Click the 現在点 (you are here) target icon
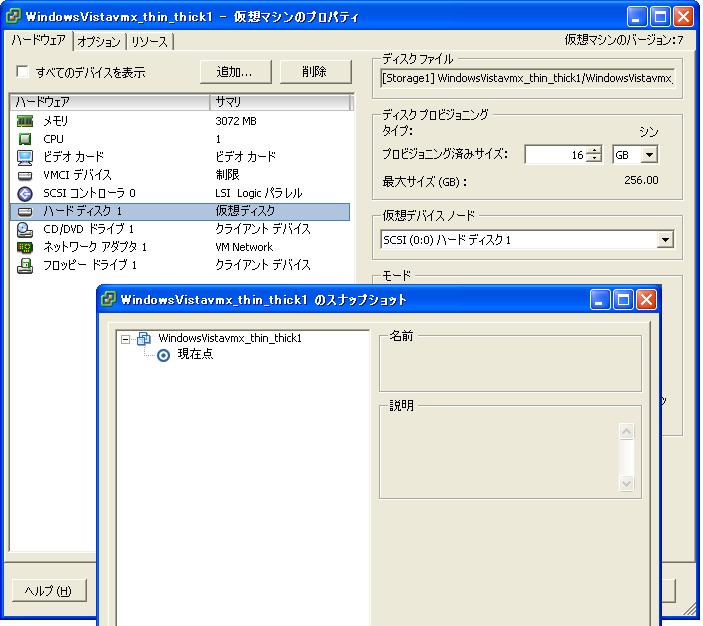Viewport: 703px width, 626px height. coord(163,356)
